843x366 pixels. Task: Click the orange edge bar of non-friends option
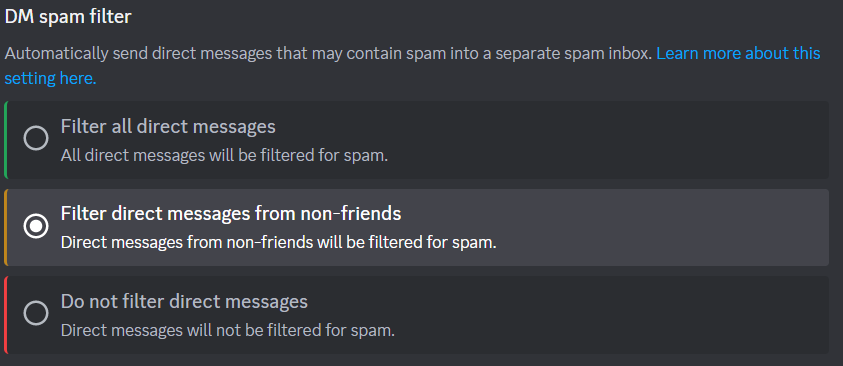[x=6, y=227]
